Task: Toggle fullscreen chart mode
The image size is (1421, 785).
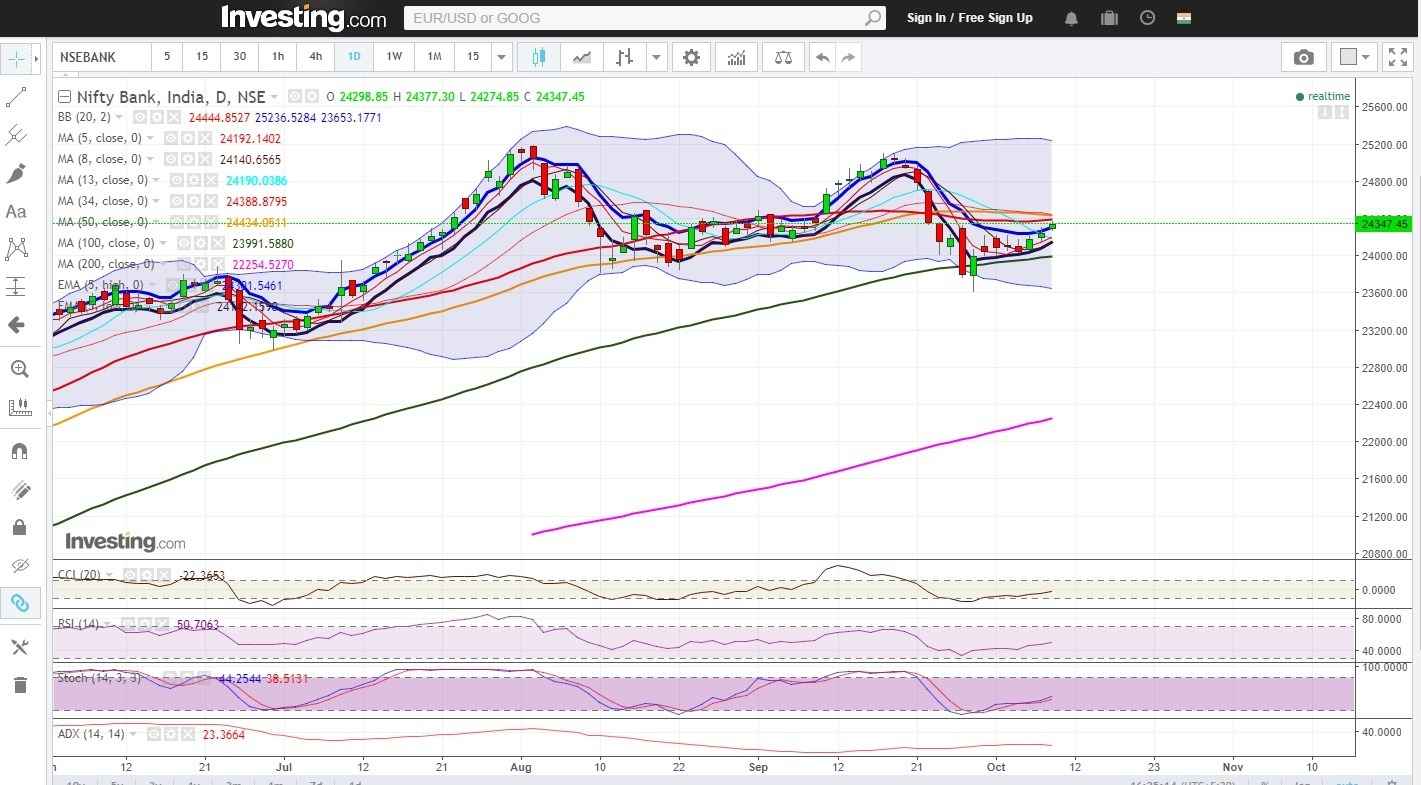Action: click(1397, 58)
